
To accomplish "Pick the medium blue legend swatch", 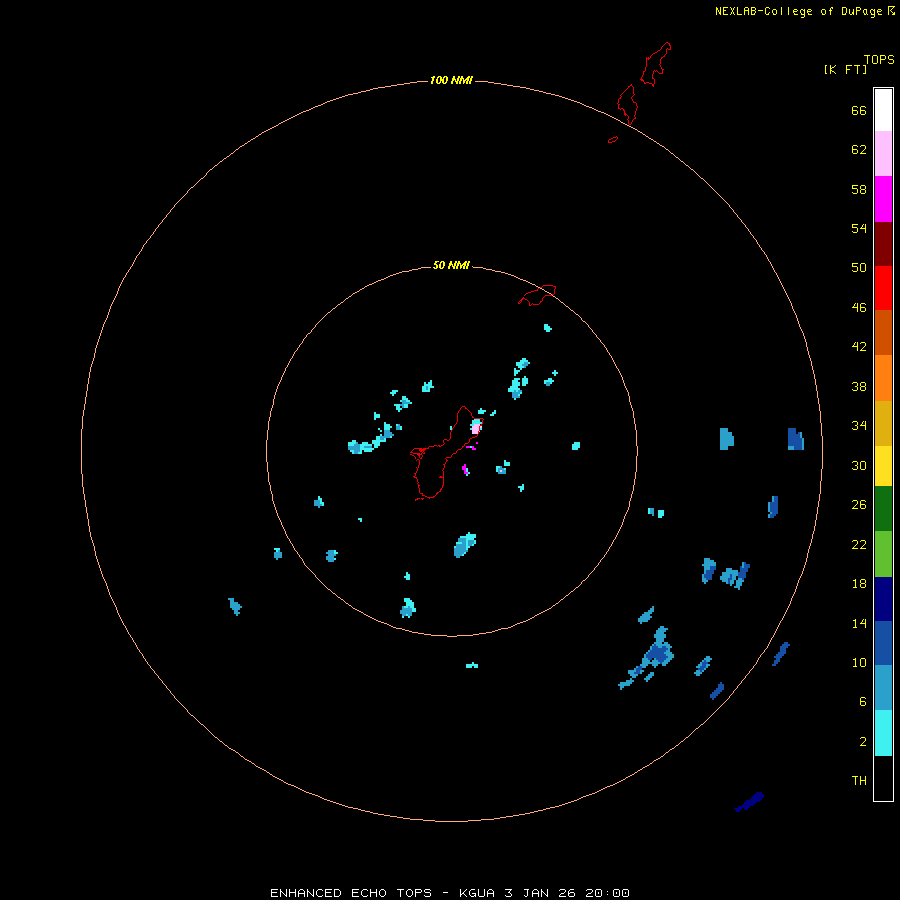I will point(883,643).
